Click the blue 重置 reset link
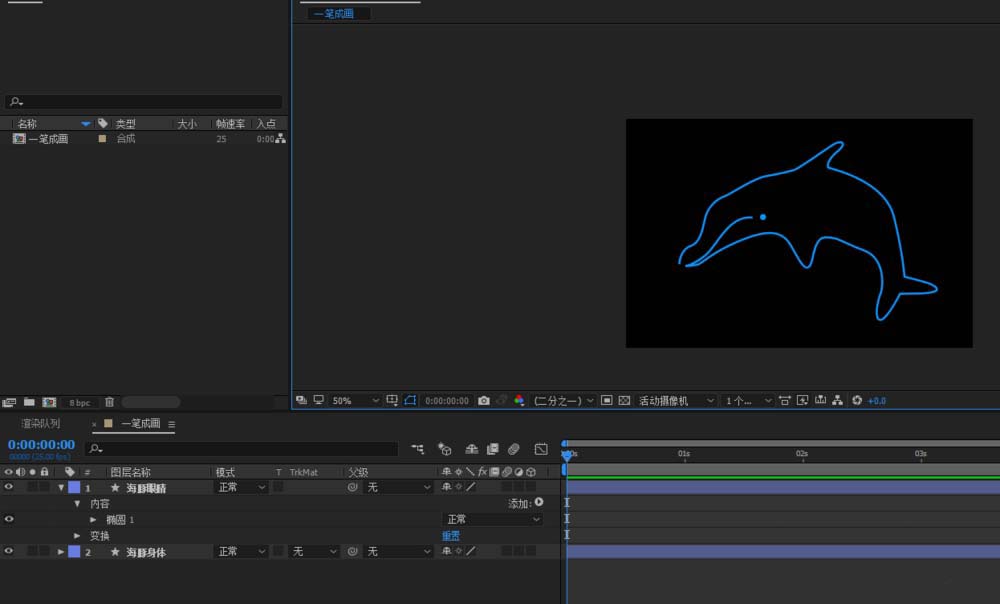The height and width of the screenshot is (604, 1000). 451,536
